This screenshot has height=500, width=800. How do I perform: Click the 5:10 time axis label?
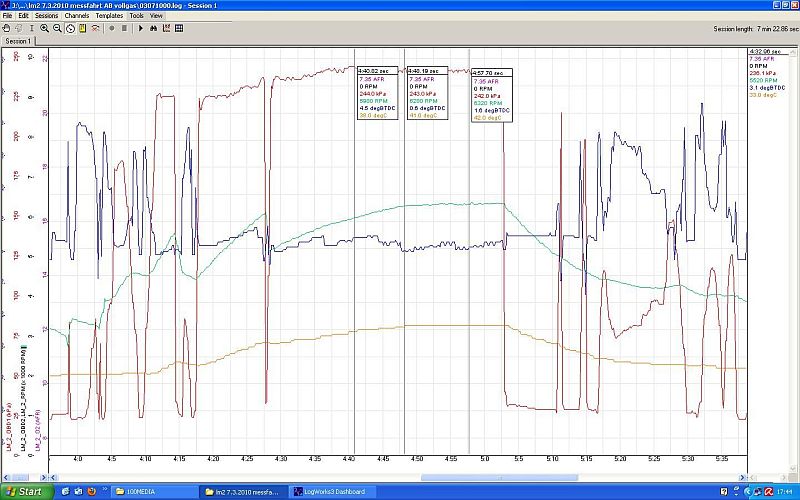pos(552,459)
